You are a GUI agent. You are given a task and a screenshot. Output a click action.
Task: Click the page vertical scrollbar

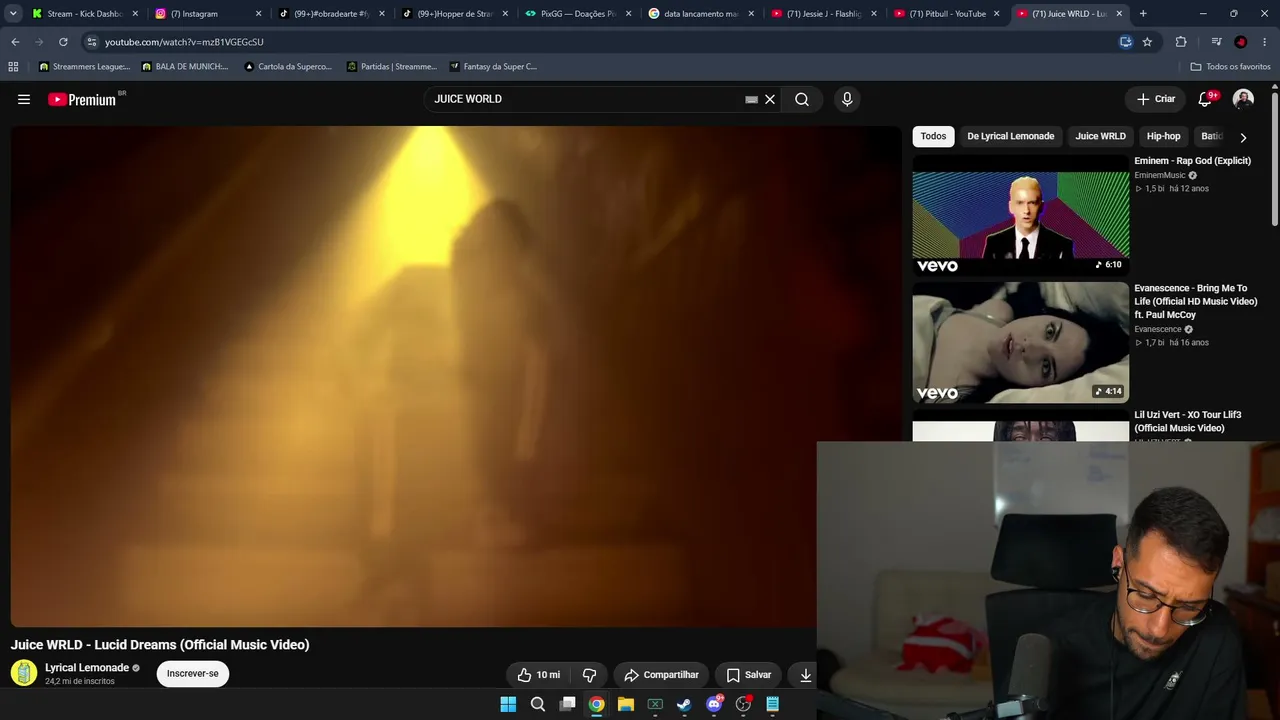tap(1274, 160)
